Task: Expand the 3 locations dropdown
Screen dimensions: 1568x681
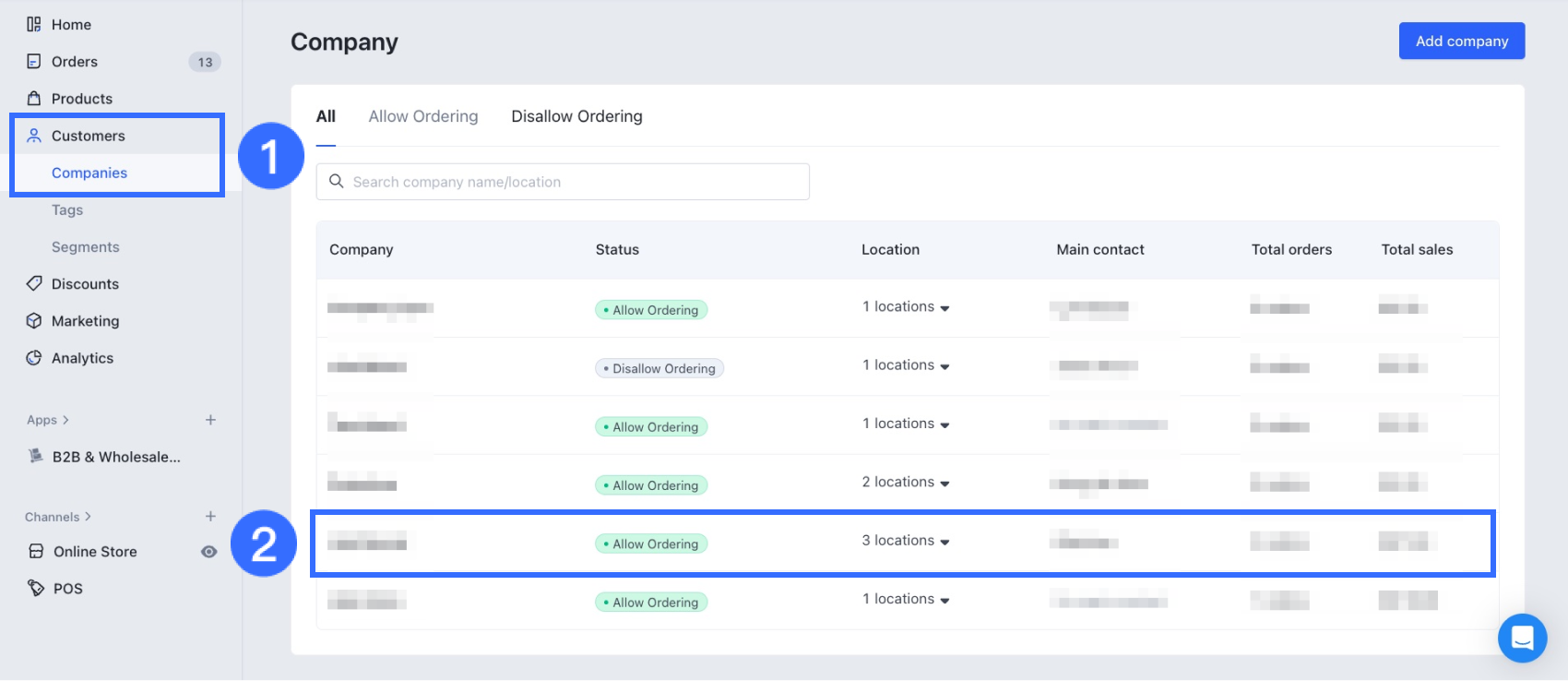Action: (x=944, y=543)
